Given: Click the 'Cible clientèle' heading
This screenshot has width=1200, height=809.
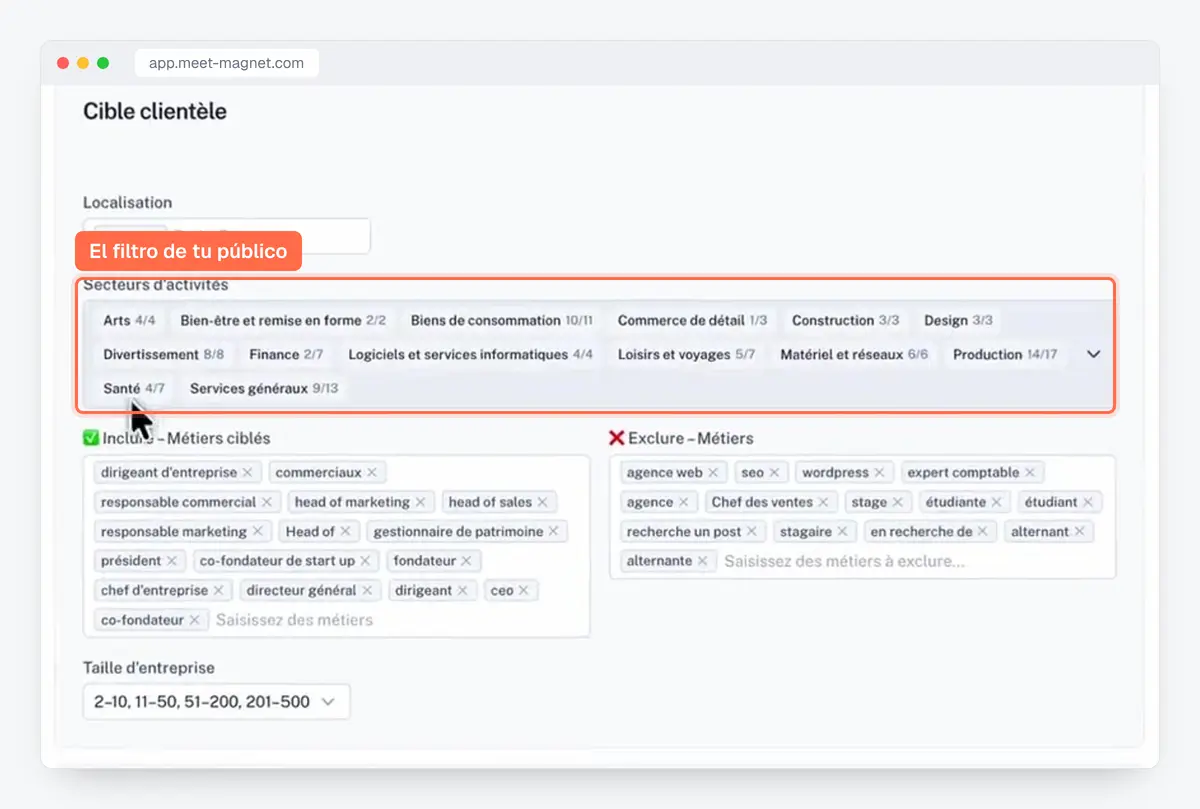Looking at the screenshot, I should coord(155,111).
